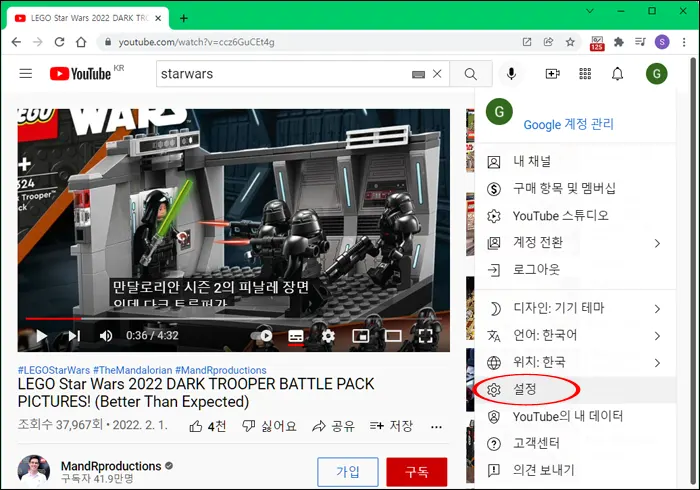This screenshot has height=490, width=700.
Task: Open the three-dot more actions under video
Action: click(x=437, y=427)
